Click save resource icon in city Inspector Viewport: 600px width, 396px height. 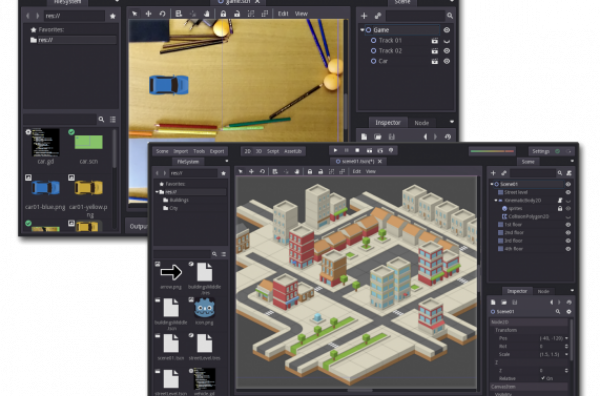tap(515, 302)
